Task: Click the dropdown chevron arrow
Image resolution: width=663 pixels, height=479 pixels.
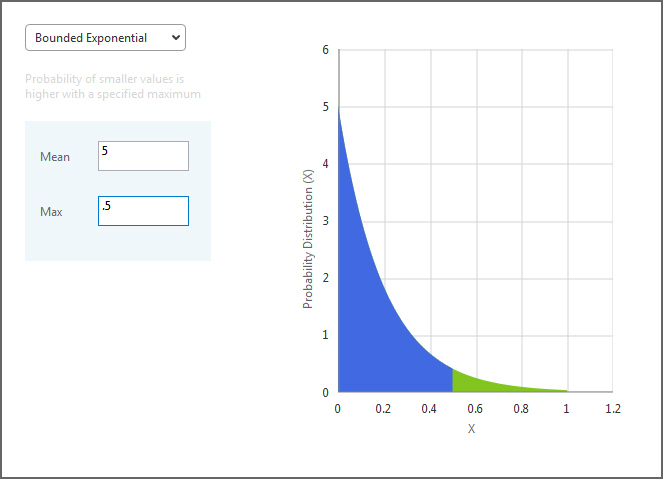Action: [176, 38]
